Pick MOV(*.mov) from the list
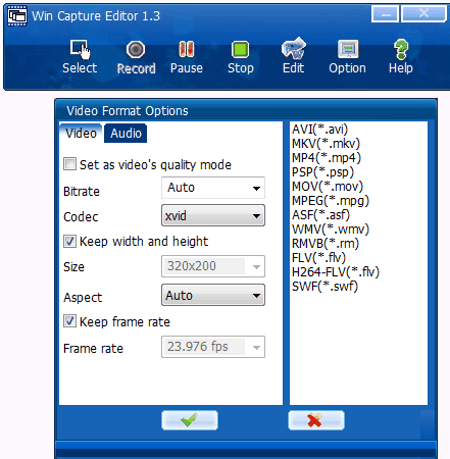This screenshot has width=450, height=459. [x=327, y=186]
